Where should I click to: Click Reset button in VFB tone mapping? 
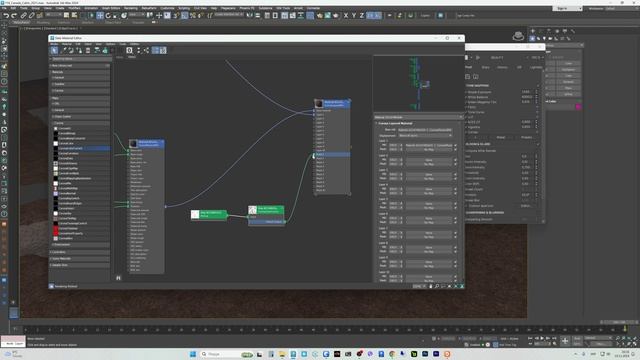(x=501, y=138)
